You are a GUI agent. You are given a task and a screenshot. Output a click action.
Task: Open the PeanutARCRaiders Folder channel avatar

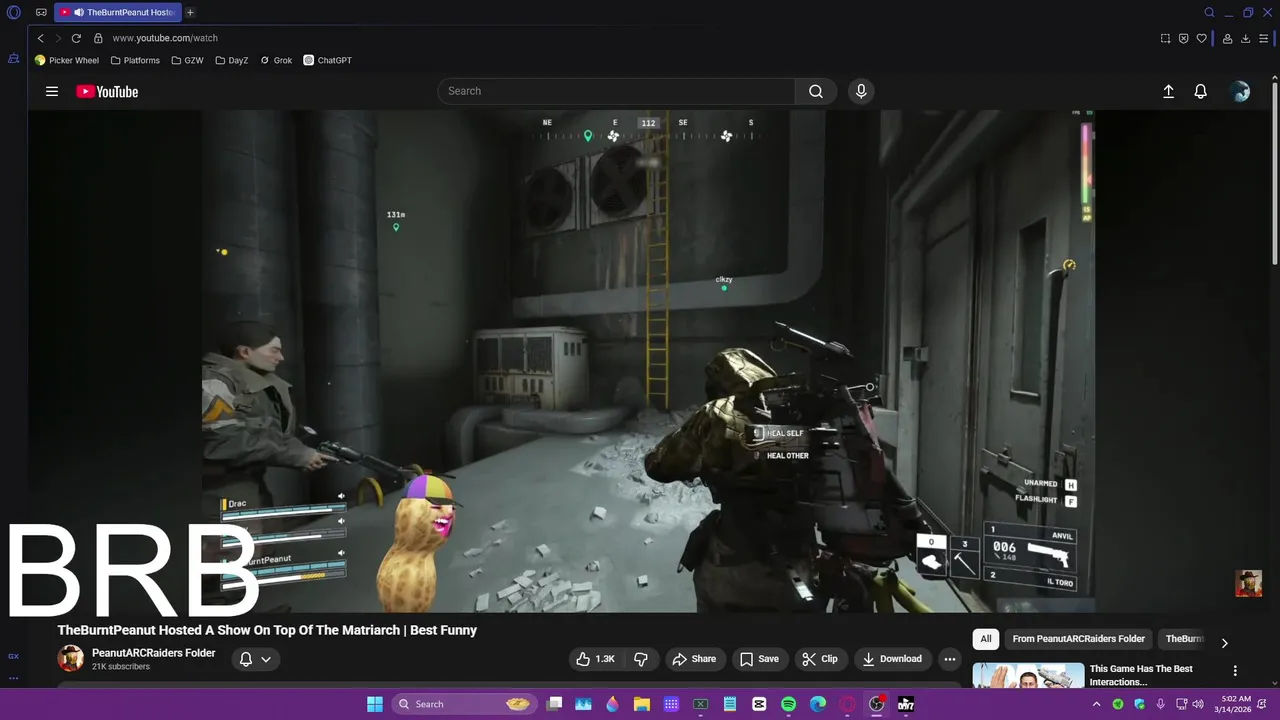[x=70, y=658]
